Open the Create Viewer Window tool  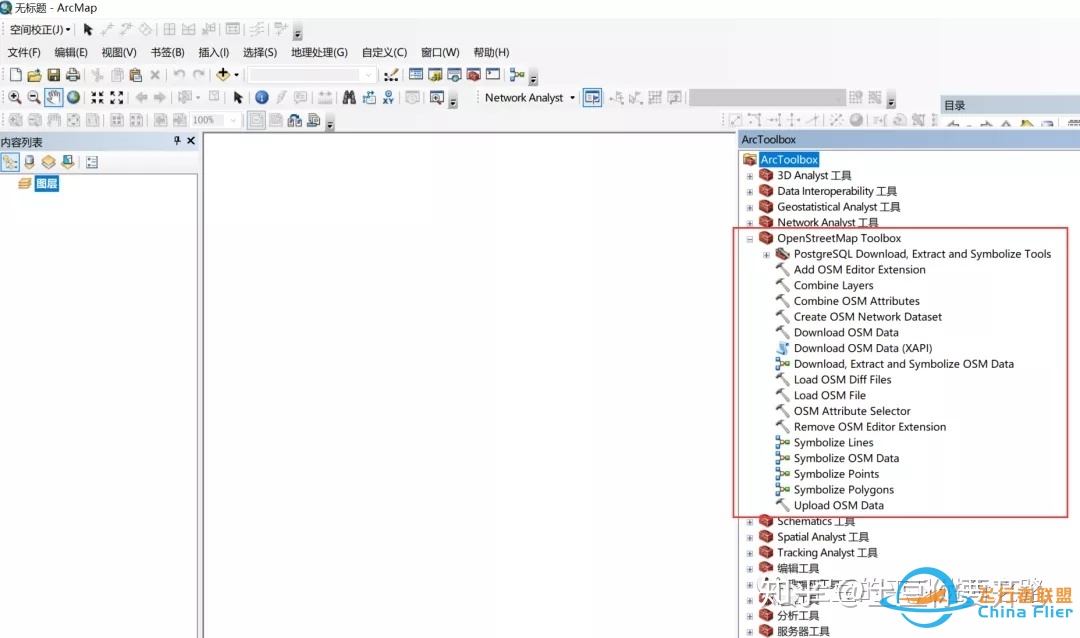437,98
